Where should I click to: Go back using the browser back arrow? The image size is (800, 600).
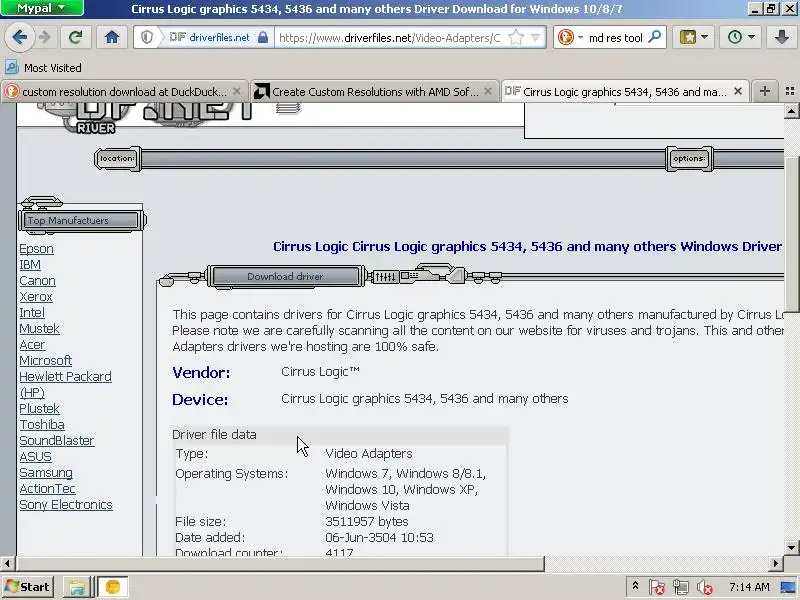pos(19,37)
